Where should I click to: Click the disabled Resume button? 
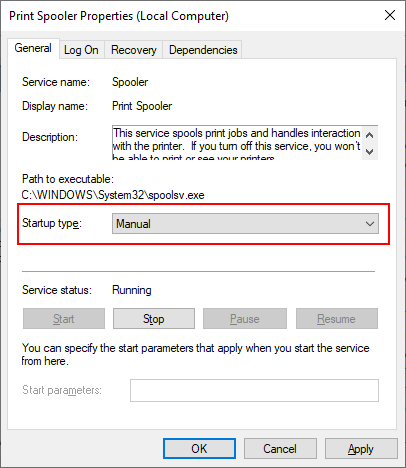point(337,319)
